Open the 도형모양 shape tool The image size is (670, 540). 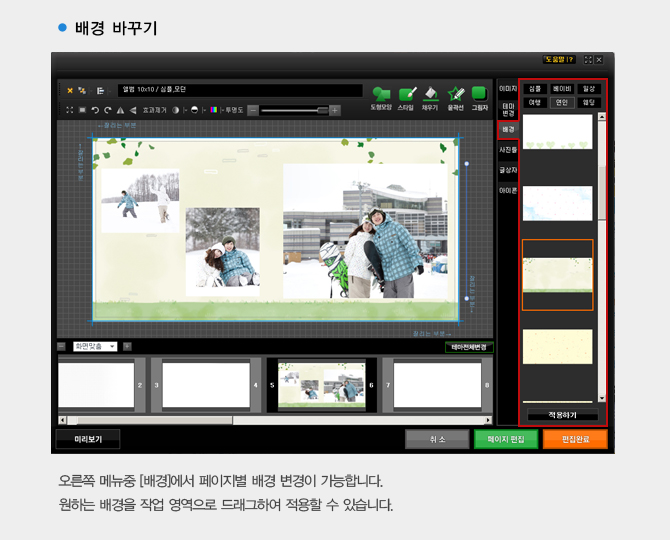(381, 99)
